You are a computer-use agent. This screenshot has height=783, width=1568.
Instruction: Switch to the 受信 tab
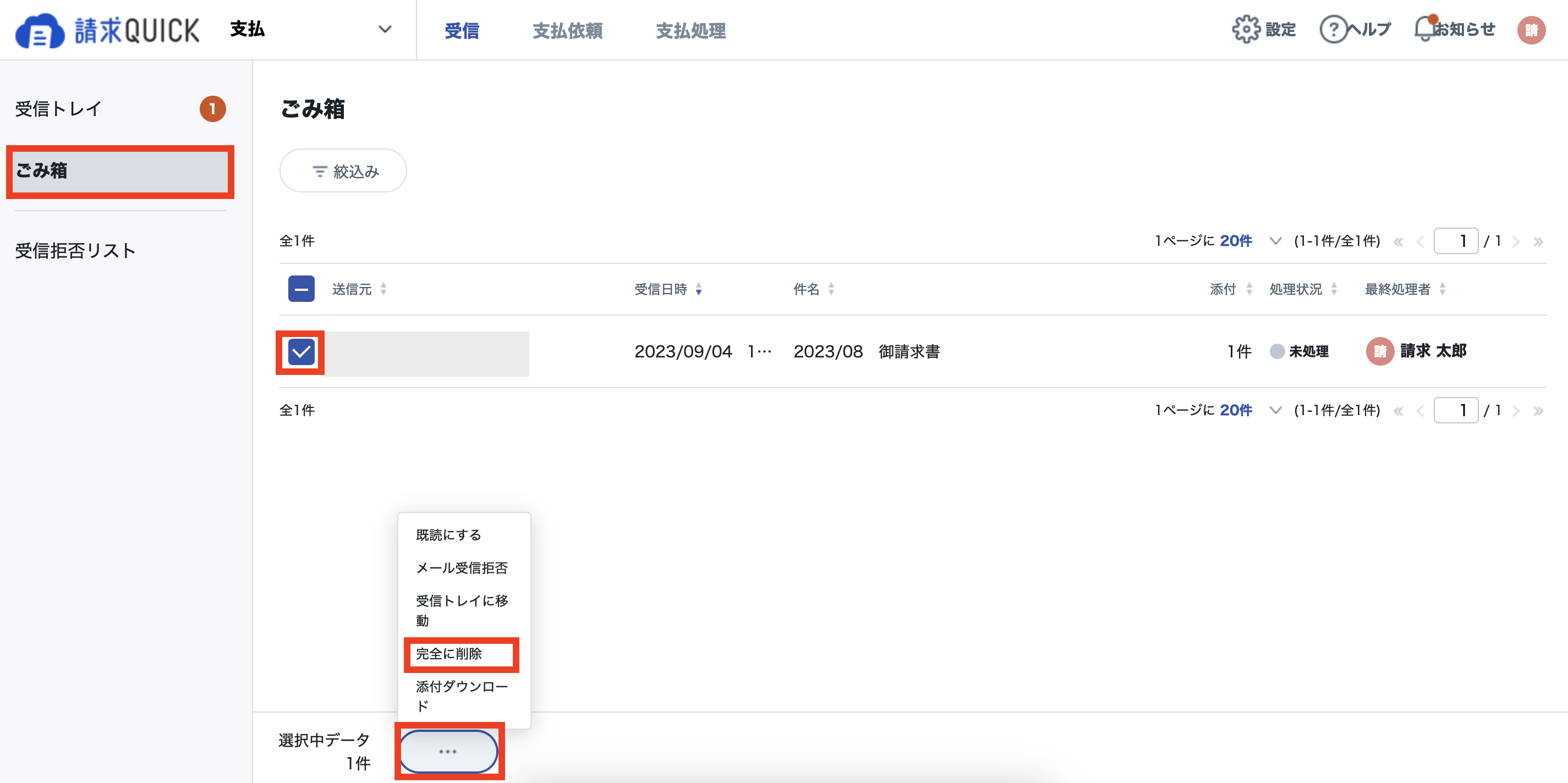462,30
